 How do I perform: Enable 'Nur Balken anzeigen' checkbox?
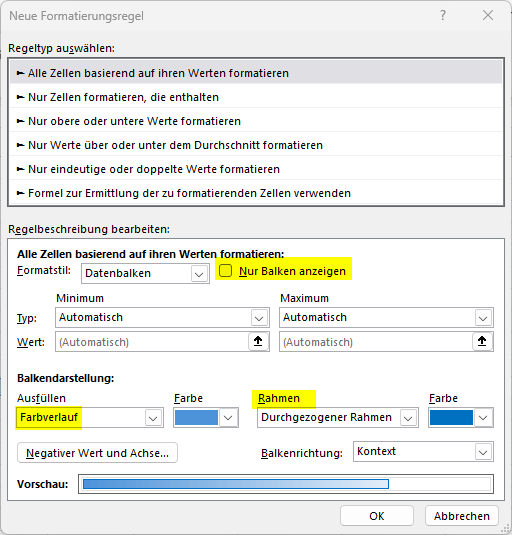click(x=225, y=271)
